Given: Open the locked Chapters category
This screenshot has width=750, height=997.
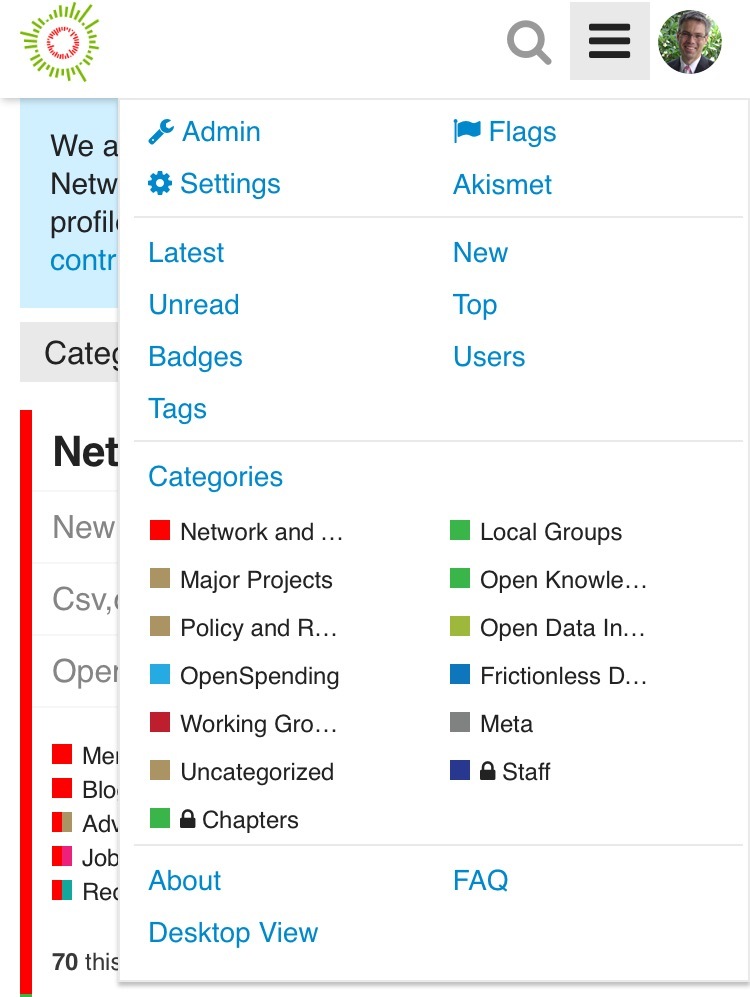Looking at the screenshot, I should 238,820.
